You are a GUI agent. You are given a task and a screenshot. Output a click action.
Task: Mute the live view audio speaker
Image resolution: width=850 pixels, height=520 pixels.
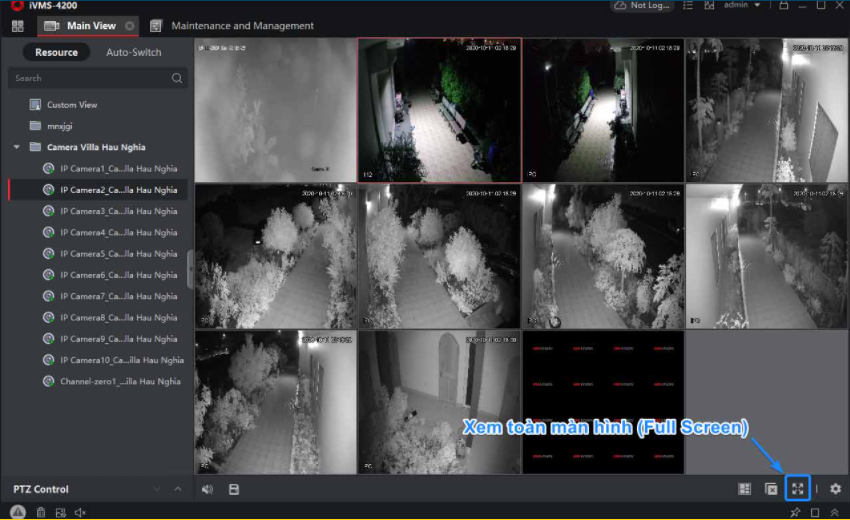[207, 489]
